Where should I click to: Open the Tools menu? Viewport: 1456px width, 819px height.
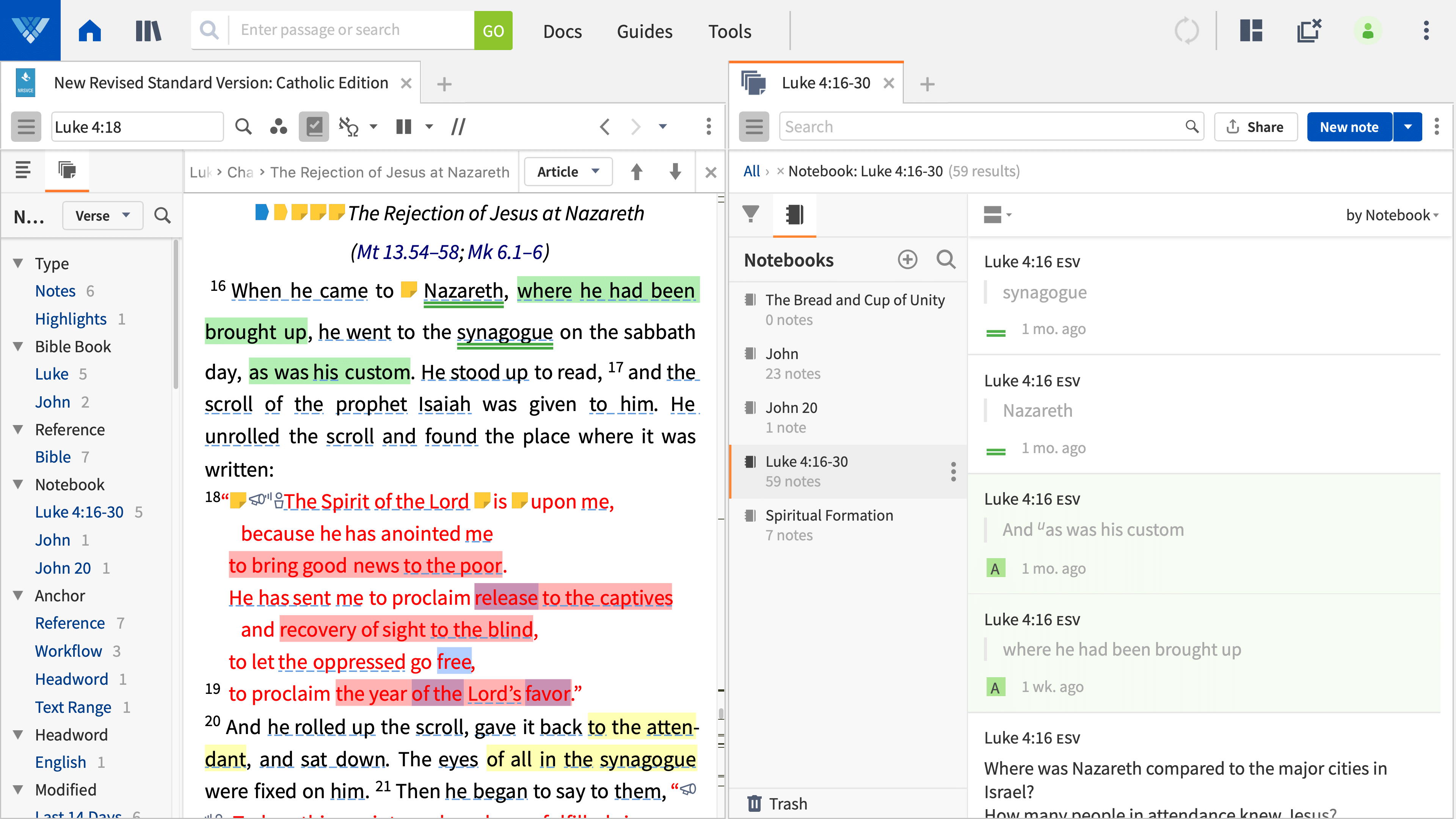[x=730, y=30]
